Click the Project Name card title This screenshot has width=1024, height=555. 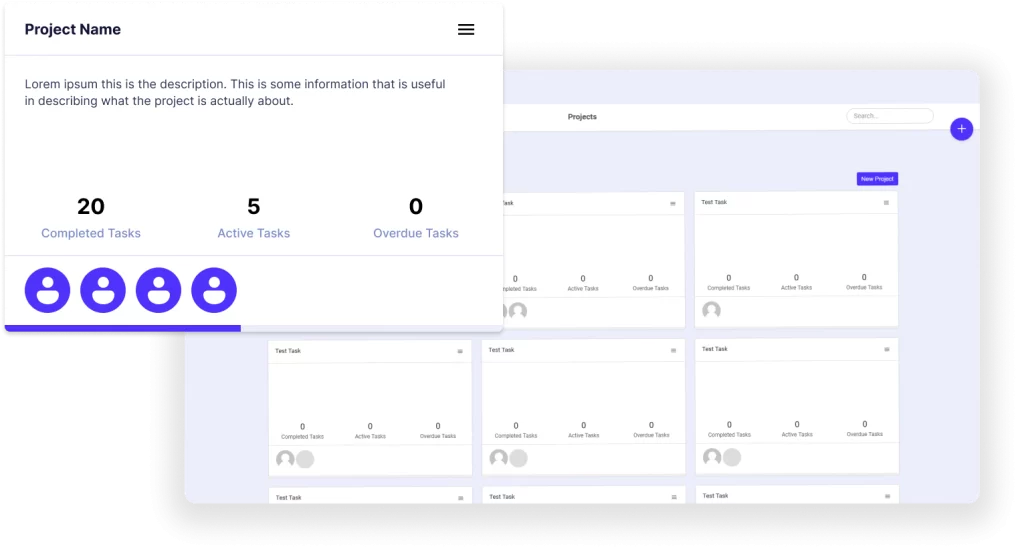73,30
